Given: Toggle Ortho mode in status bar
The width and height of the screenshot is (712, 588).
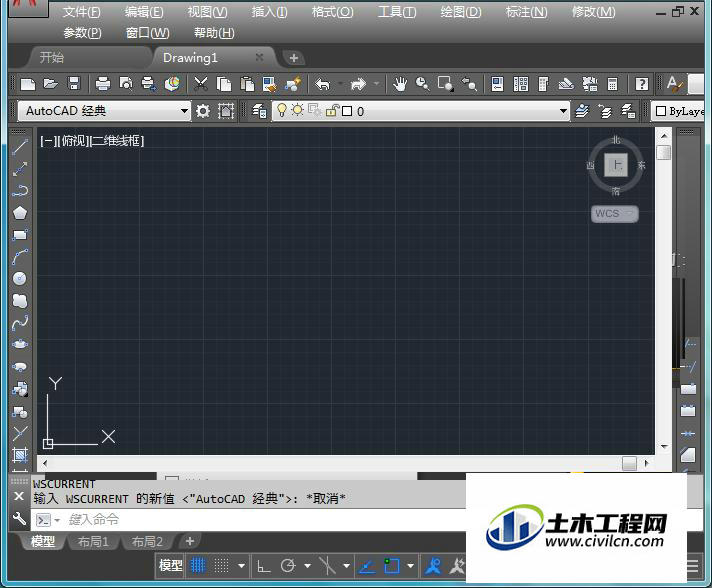Looking at the screenshot, I should tap(263, 566).
